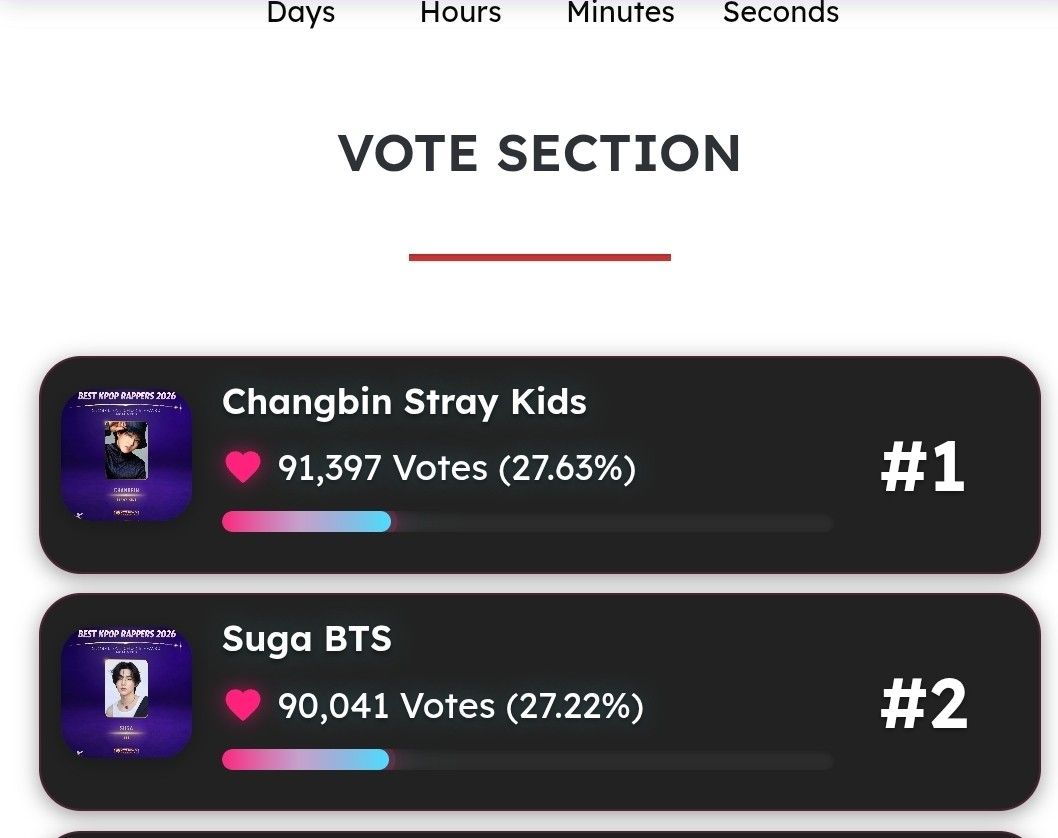Select the Changbin Stray Kids name
Viewport: 1058px width, 838px height.
coord(404,402)
